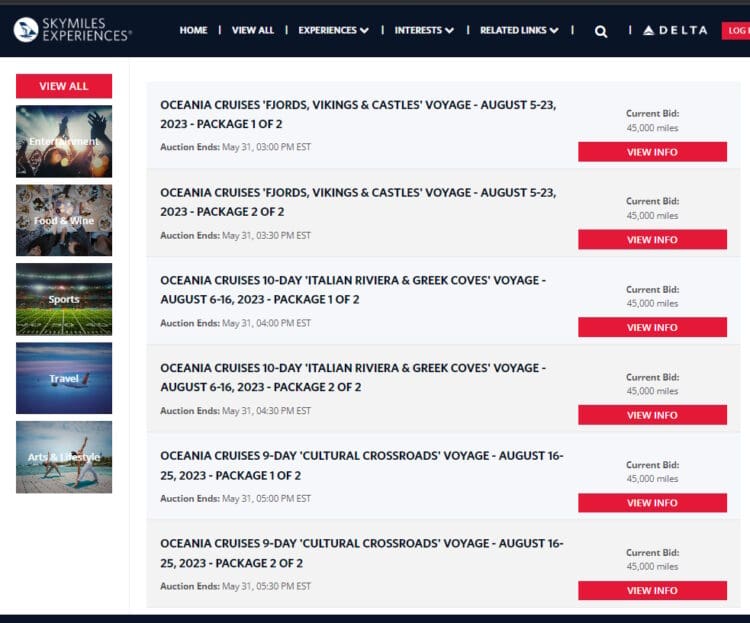This screenshot has height=623, width=750.
Task: Go to the Home menu item
Action: 193,30
